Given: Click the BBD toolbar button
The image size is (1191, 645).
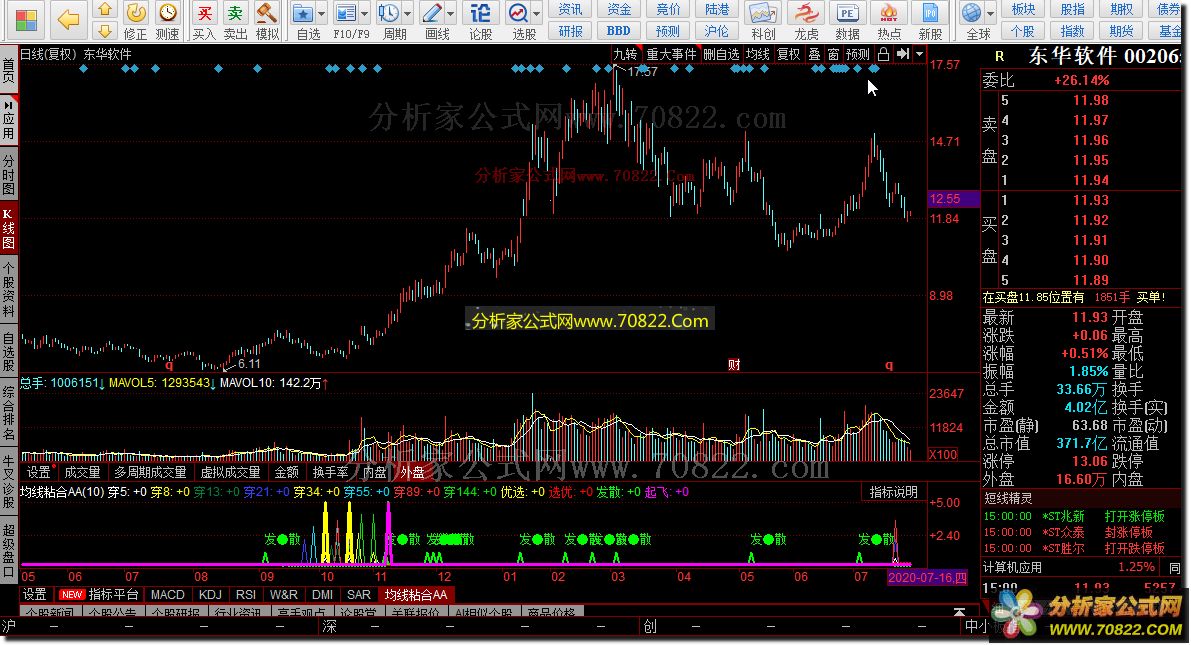Looking at the screenshot, I should click(x=618, y=31).
